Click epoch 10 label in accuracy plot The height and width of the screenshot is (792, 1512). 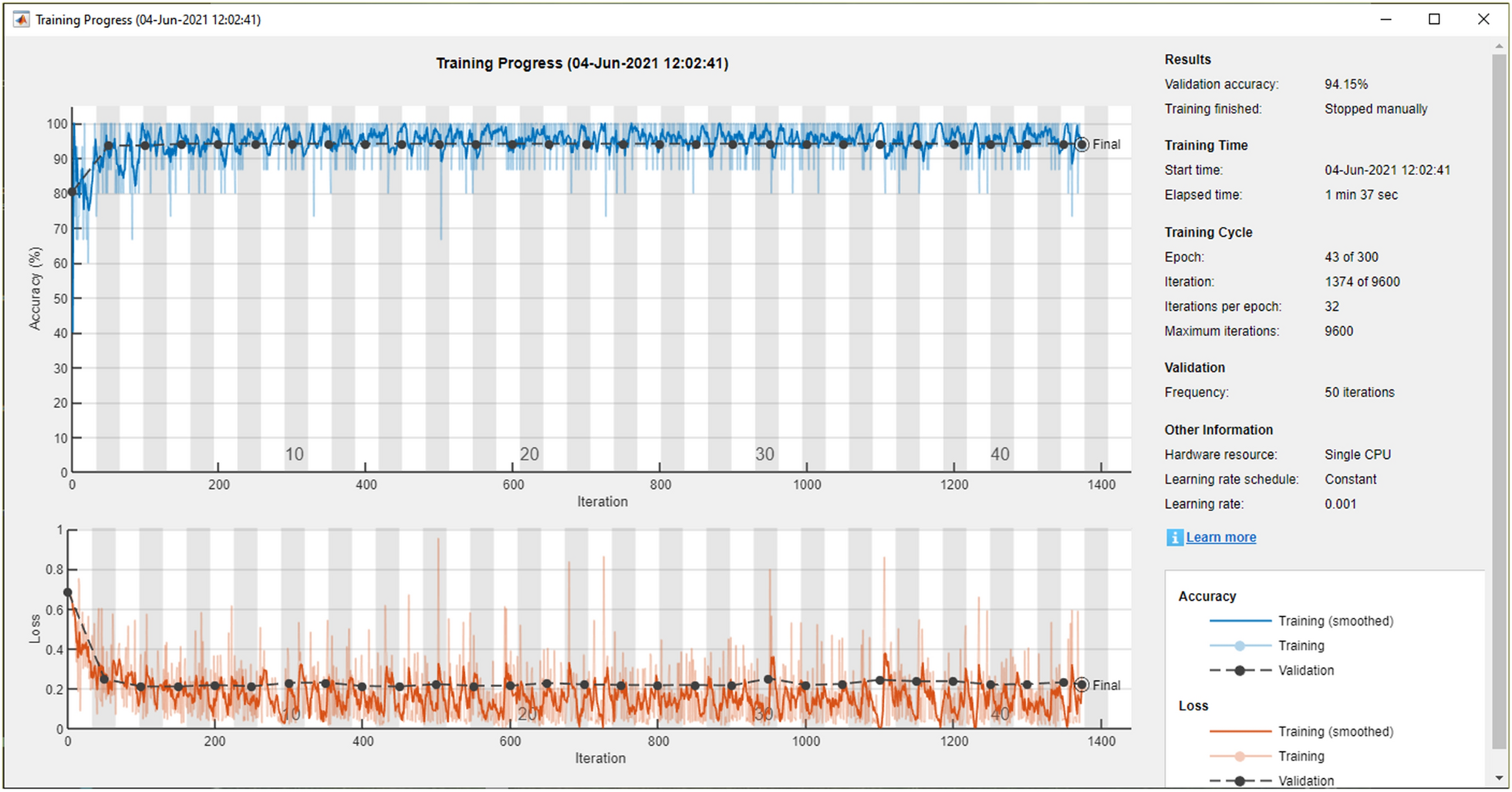click(294, 454)
